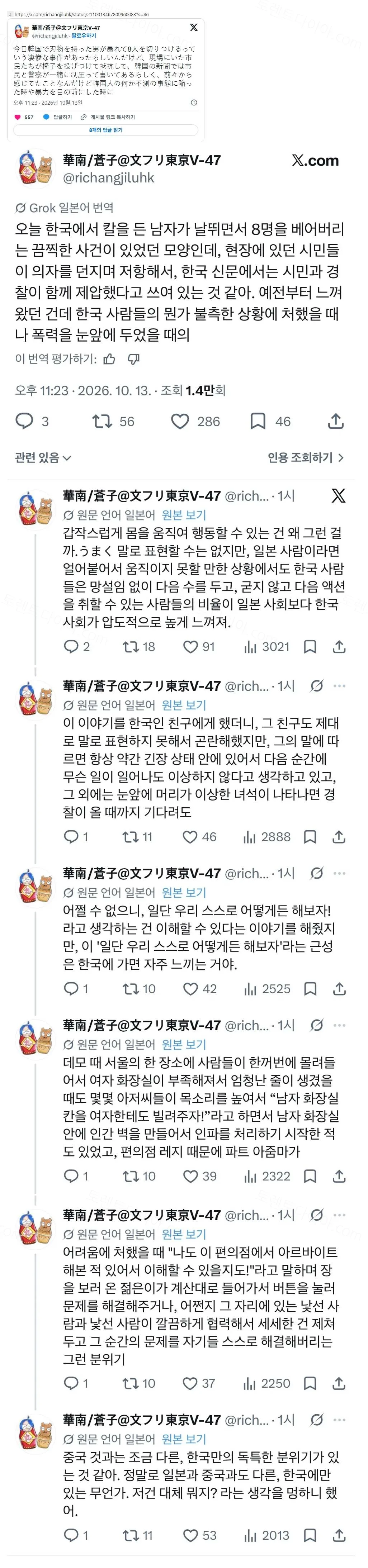Click 8개의 답글 읽기 in embedded tweet
Viewport: 368px width, 1568px height.
pos(105,130)
